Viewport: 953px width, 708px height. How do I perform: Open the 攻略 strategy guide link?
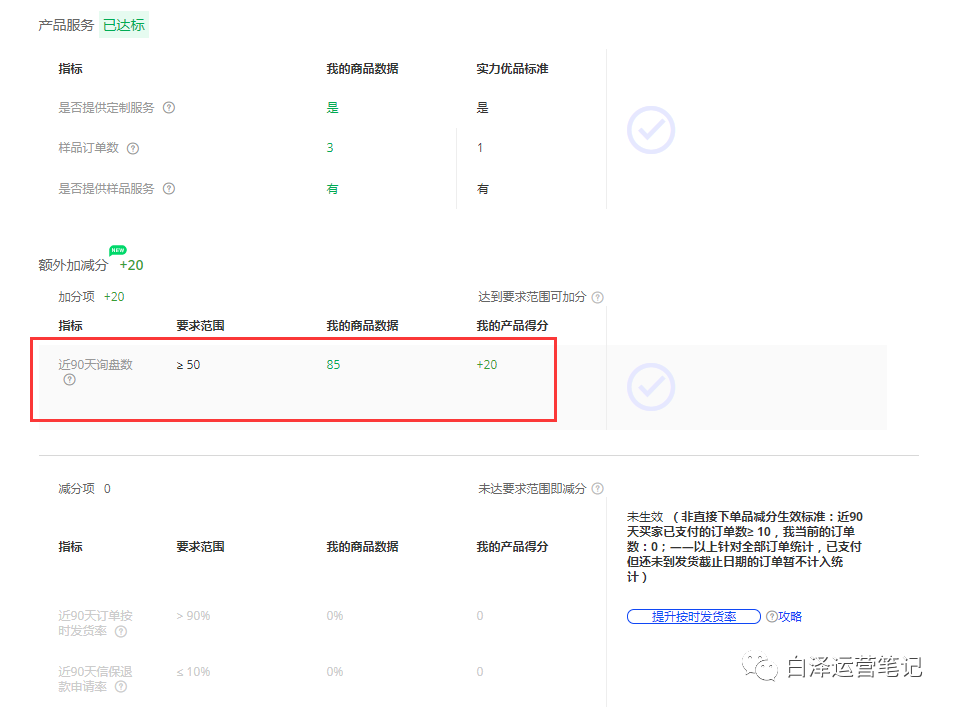[x=790, y=616]
